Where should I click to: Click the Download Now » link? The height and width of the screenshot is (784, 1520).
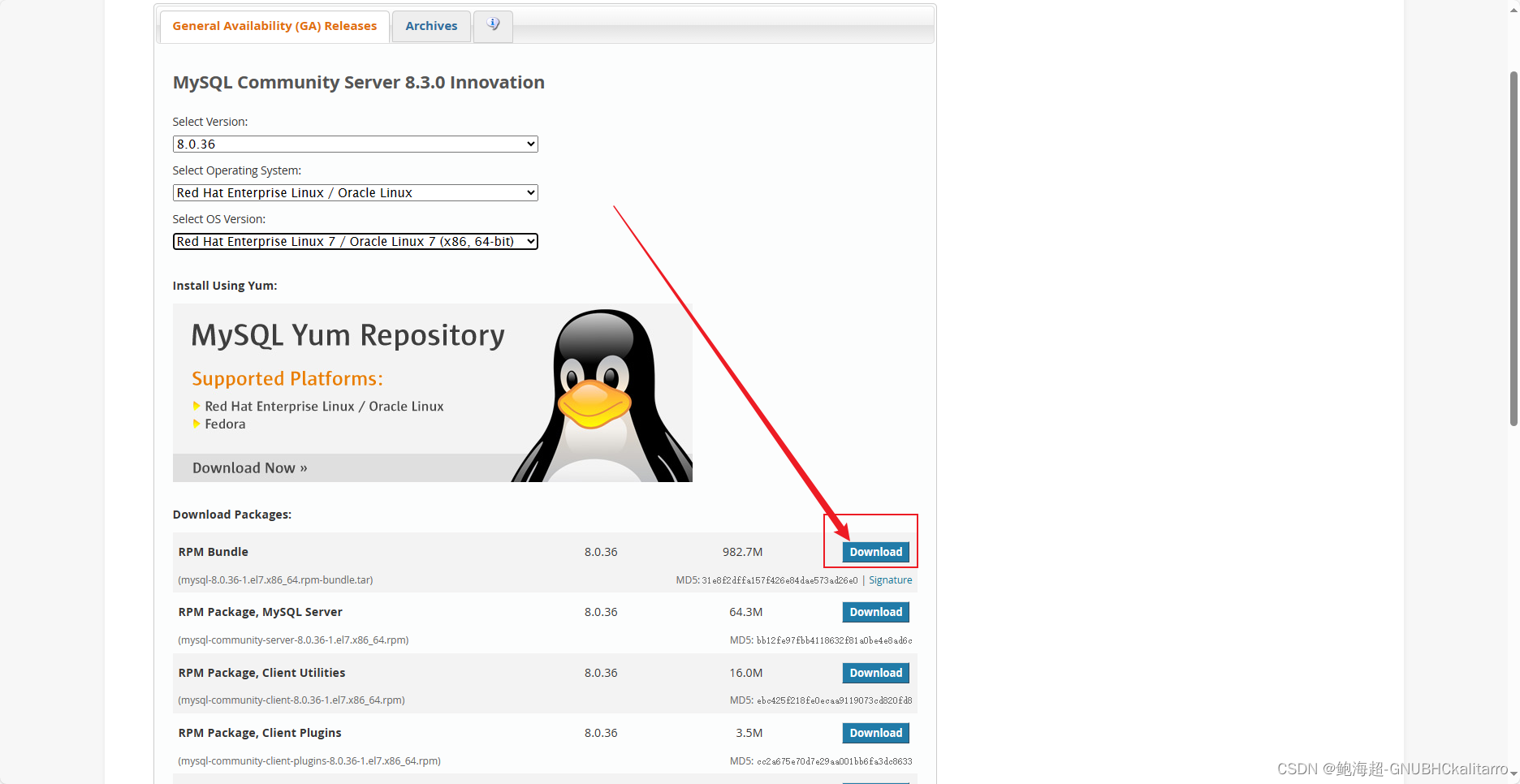[x=250, y=468]
